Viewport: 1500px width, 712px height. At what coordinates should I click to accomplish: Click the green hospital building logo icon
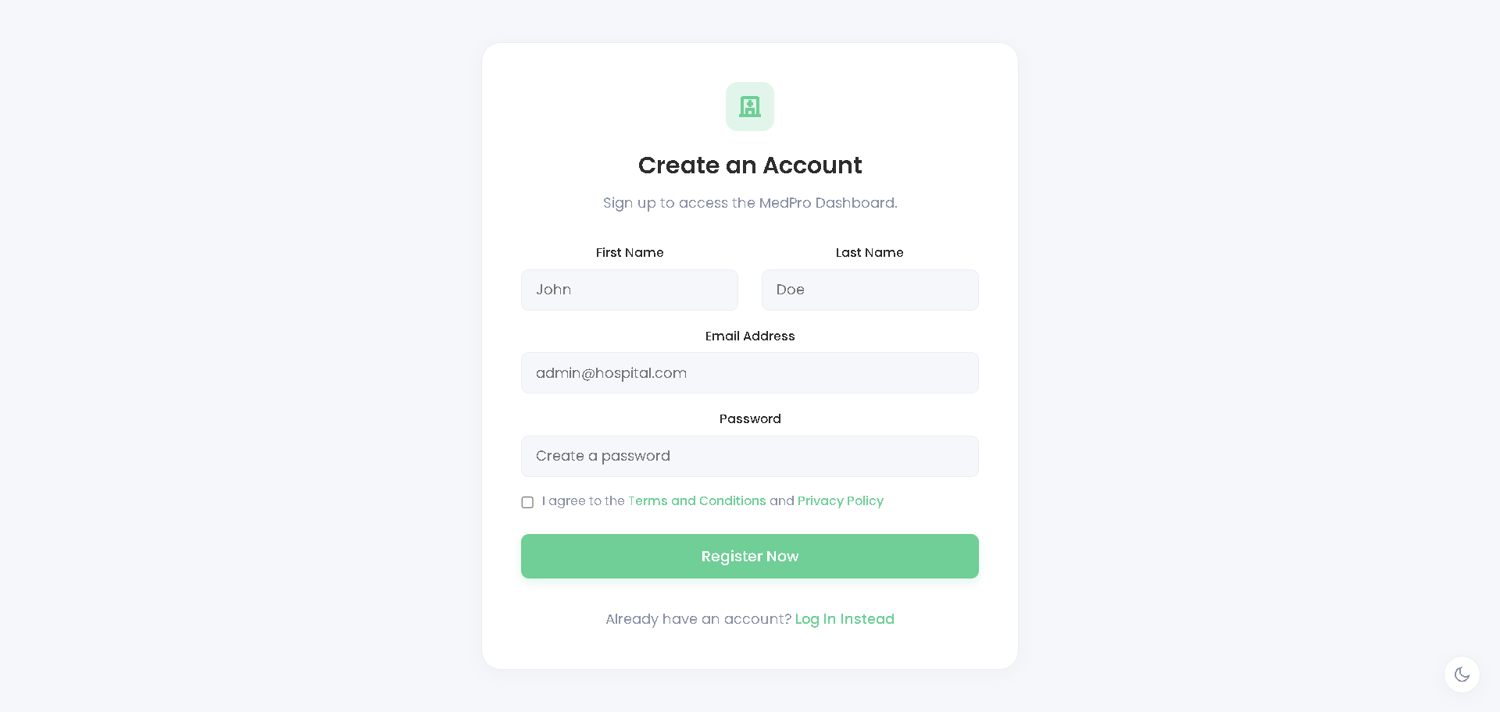click(750, 106)
